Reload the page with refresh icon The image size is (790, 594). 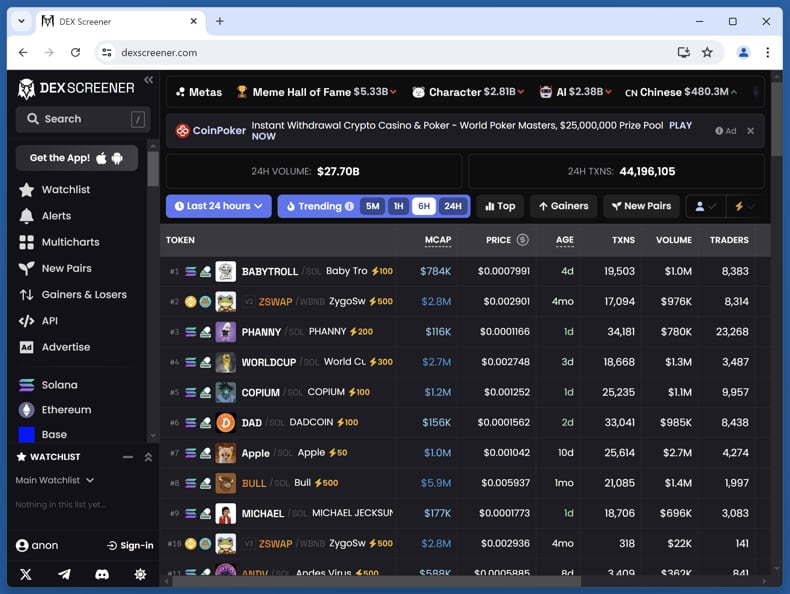(x=75, y=52)
